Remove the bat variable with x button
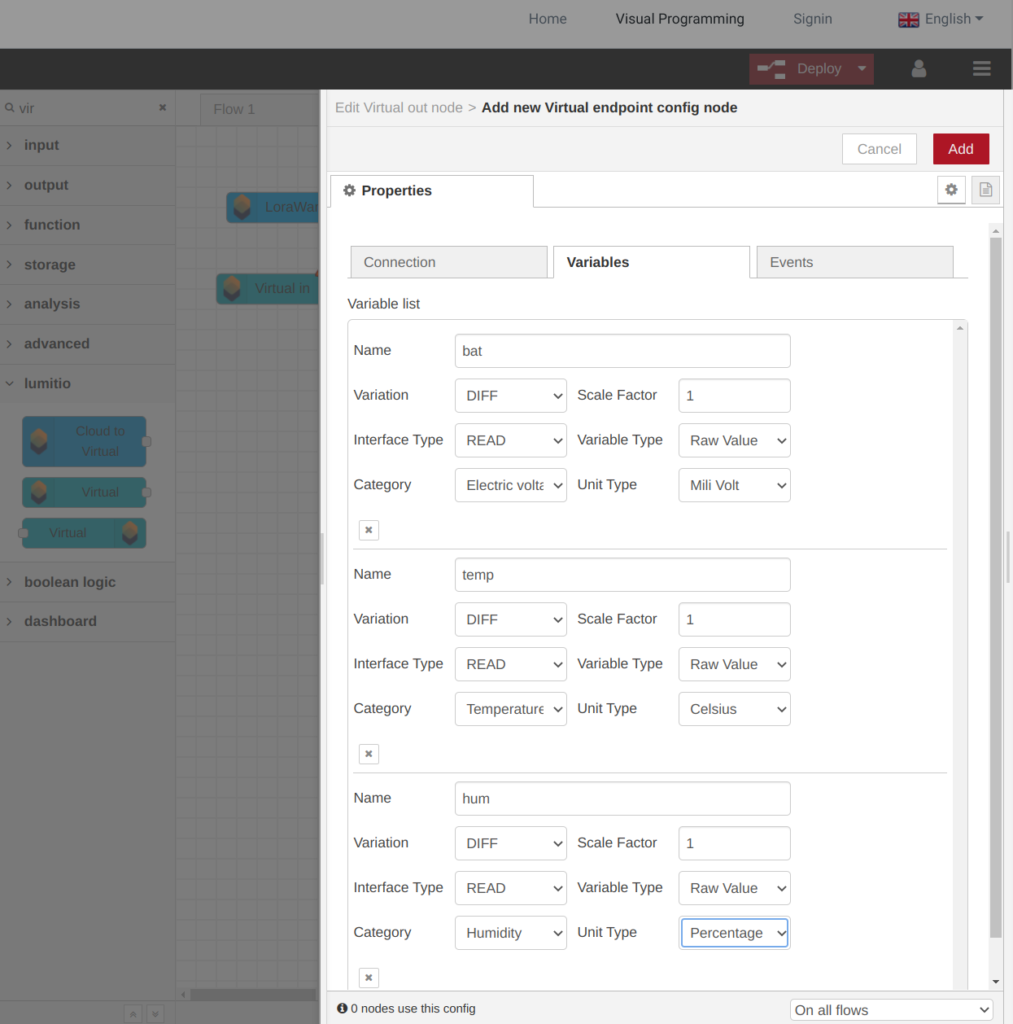 [369, 530]
